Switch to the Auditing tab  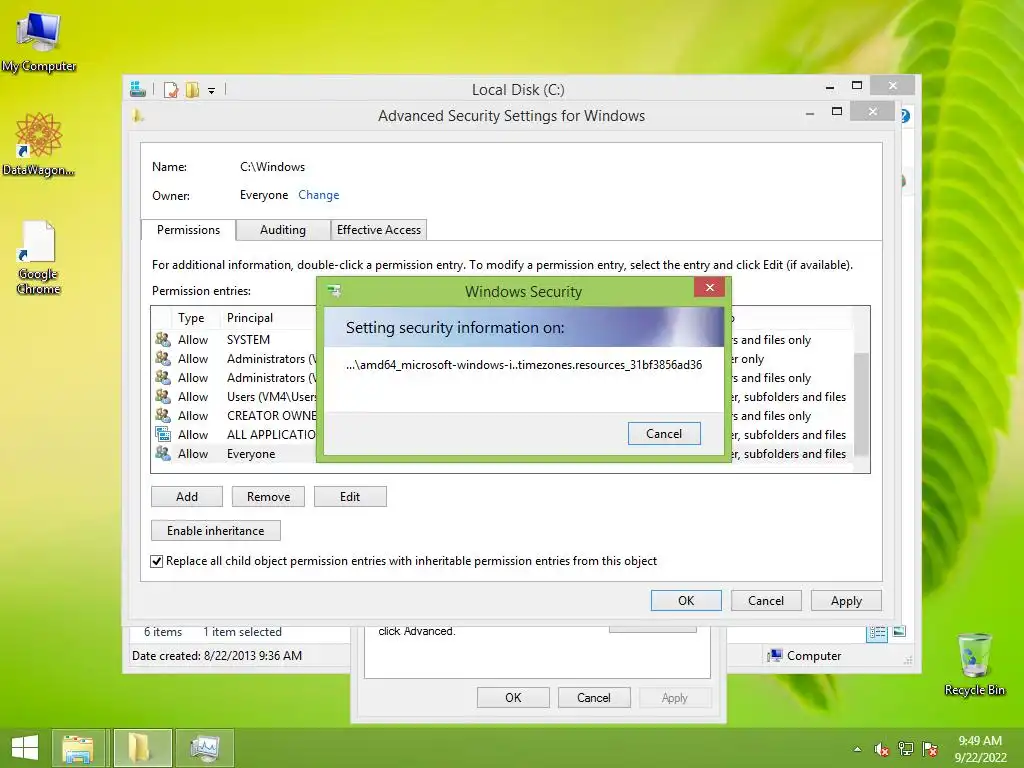click(283, 230)
